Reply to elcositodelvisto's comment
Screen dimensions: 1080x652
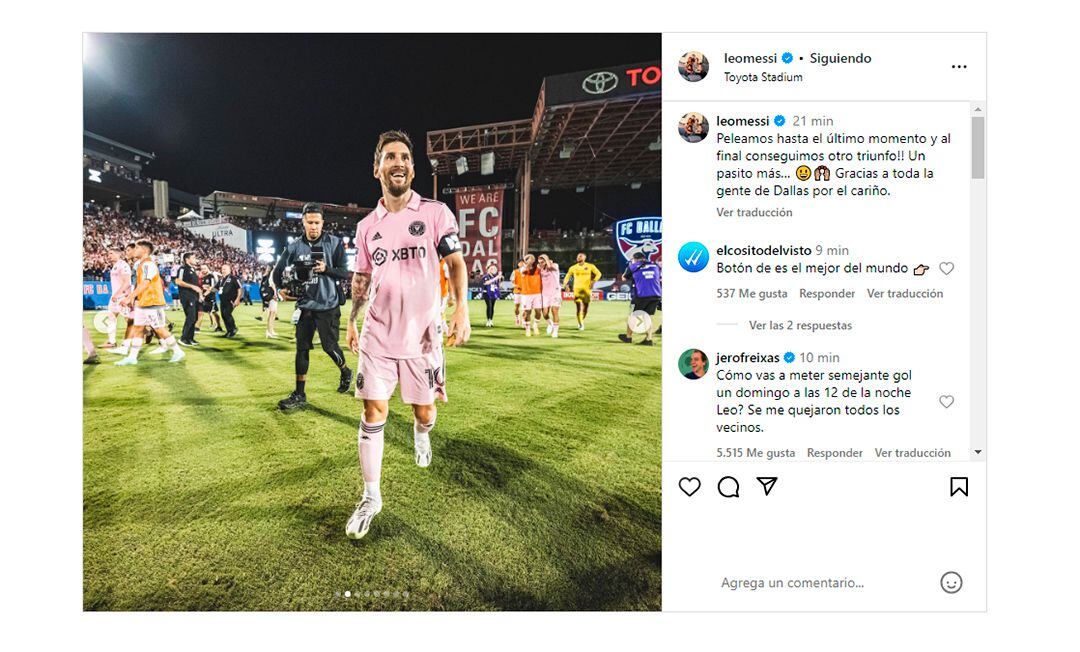click(827, 294)
